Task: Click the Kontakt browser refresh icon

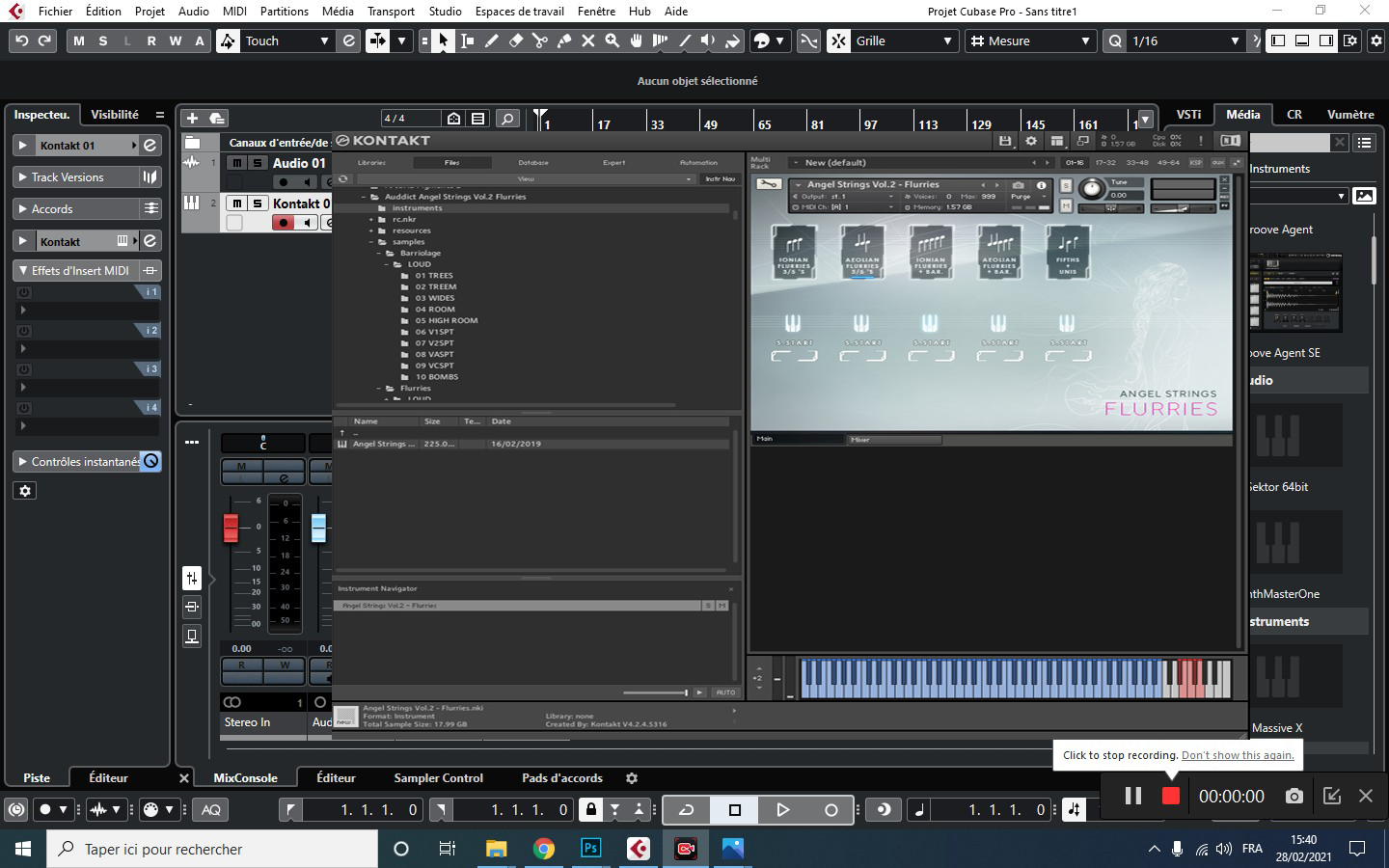Action: (342, 179)
